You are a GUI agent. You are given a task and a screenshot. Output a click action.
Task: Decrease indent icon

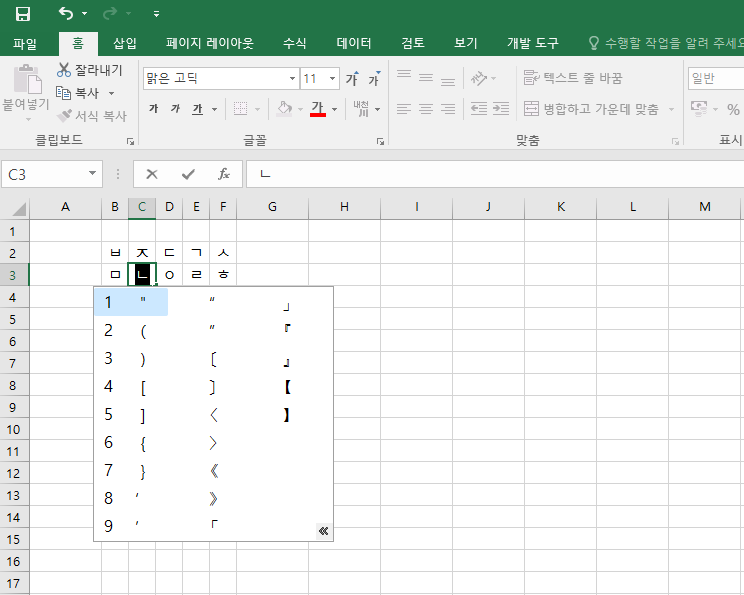(479, 109)
